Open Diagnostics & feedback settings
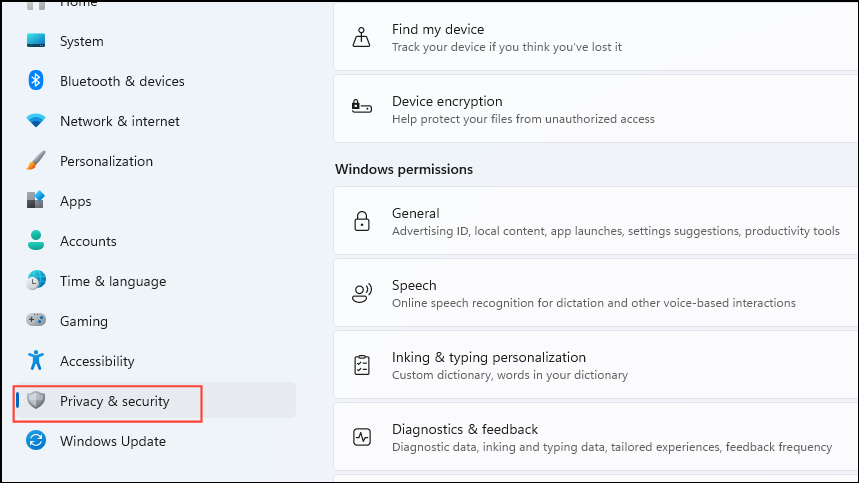The height and width of the screenshot is (483, 859). pos(596,437)
